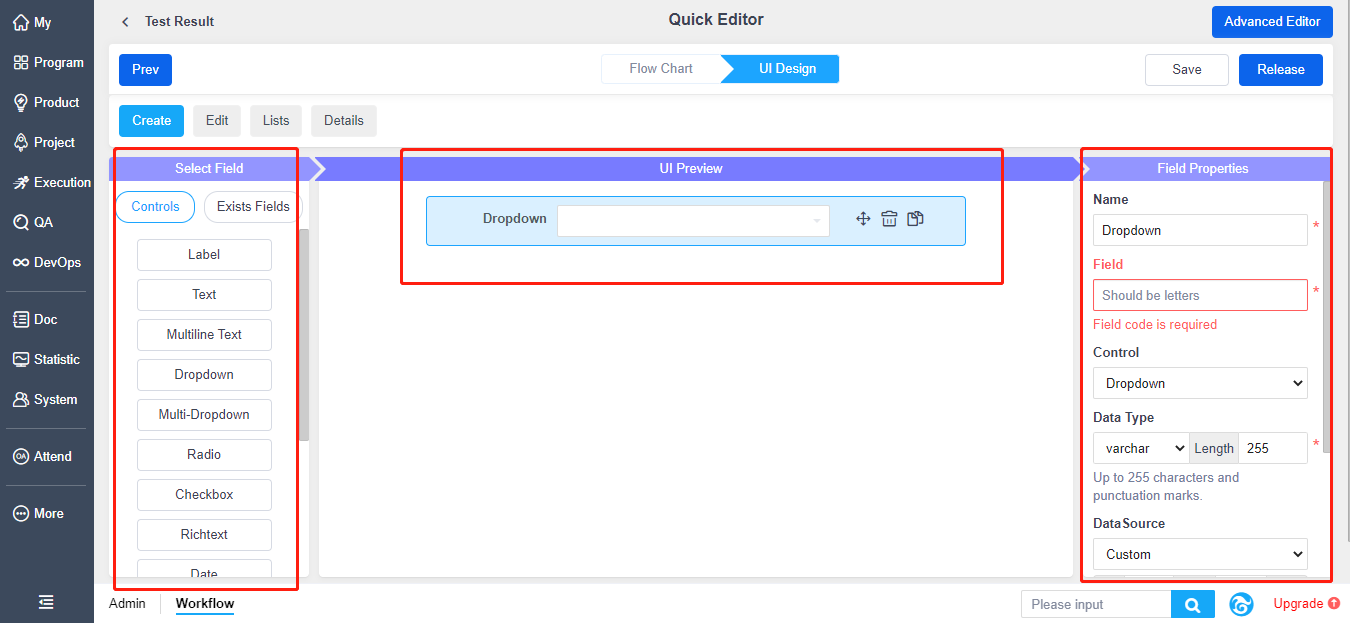Open the Control type dropdown
The width and height of the screenshot is (1350, 623).
[x=1199, y=383]
